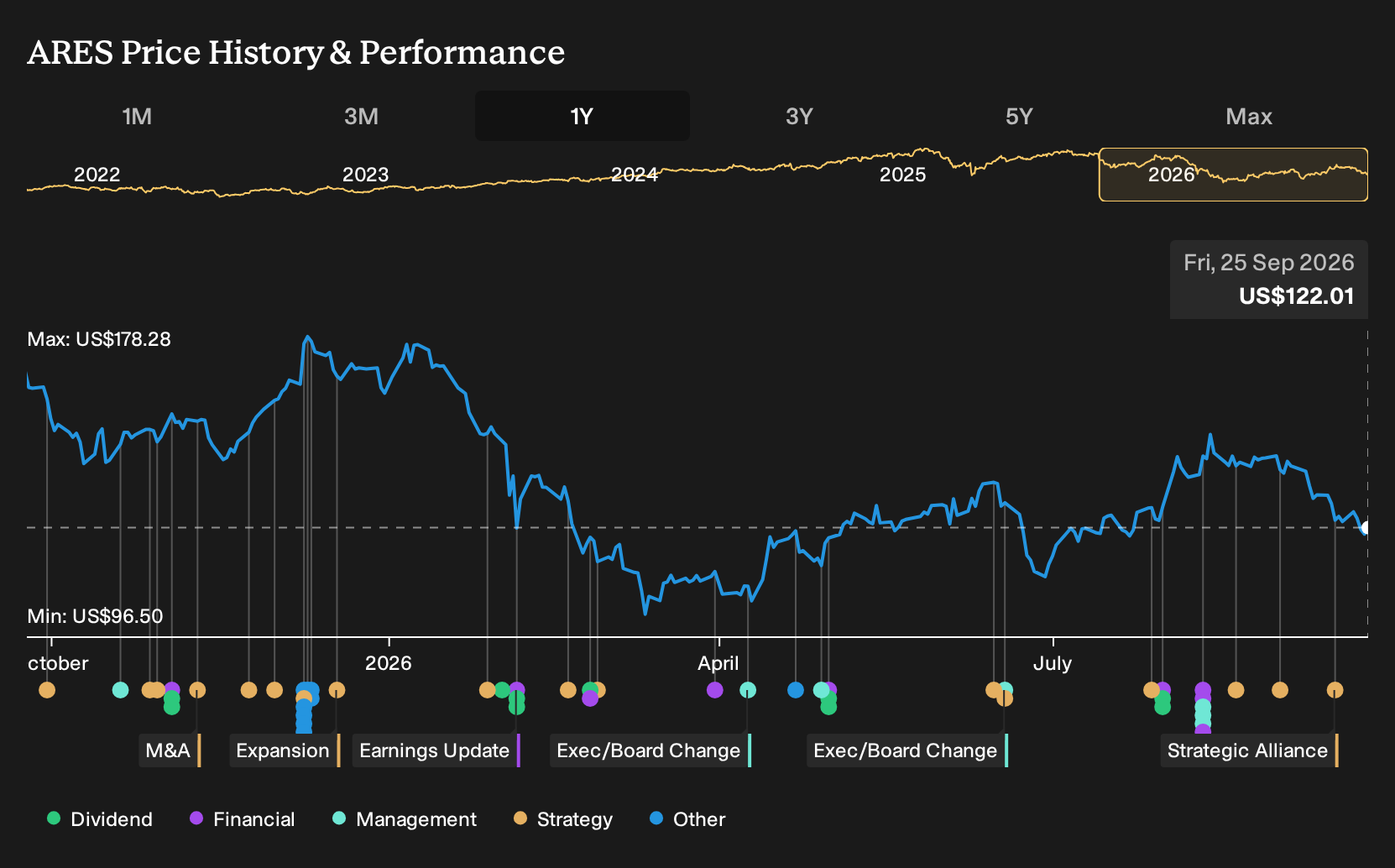Show the Max price history range
This screenshot has width=1395, height=868.
[x=1249, y=116]
